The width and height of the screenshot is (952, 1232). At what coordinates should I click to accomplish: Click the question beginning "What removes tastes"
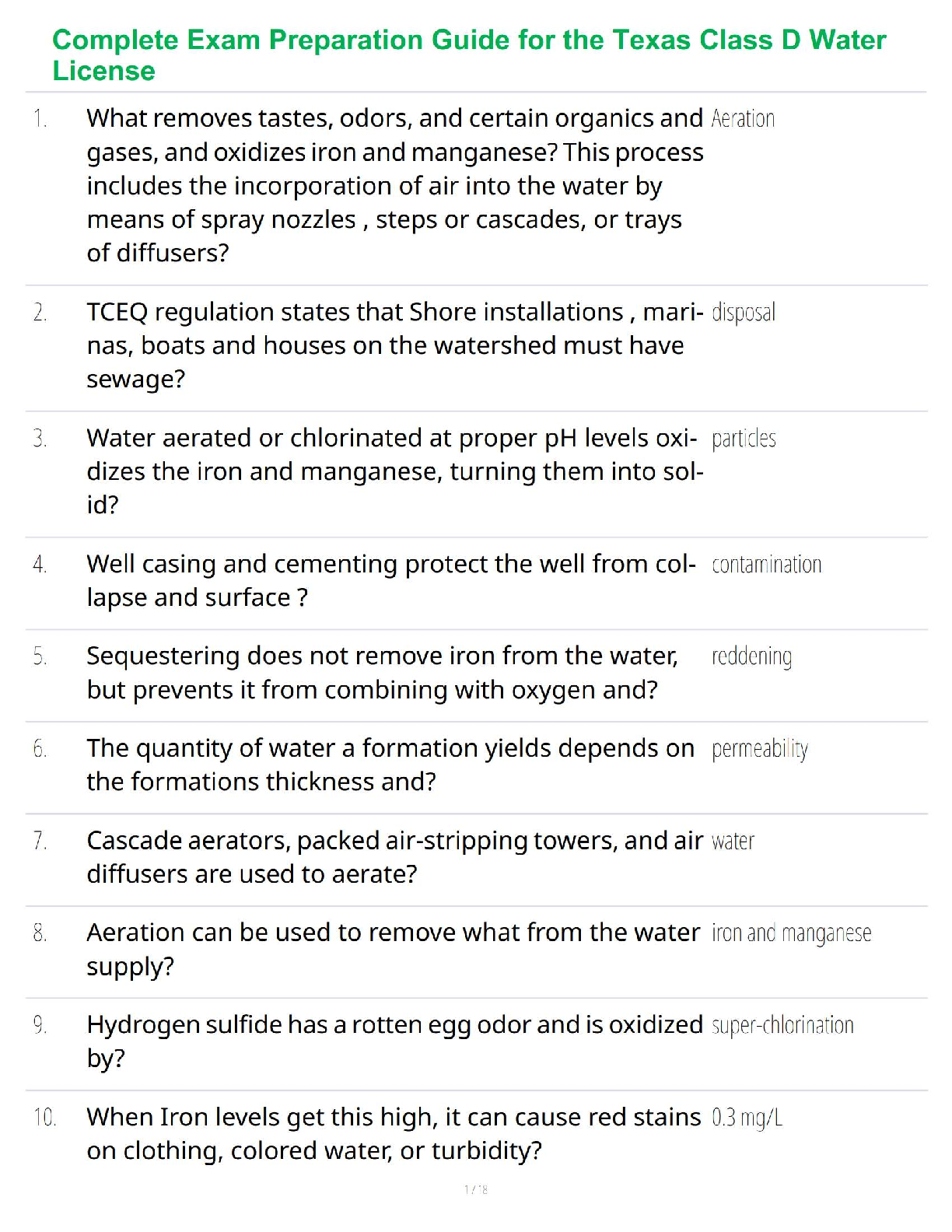click(x=394, y=185)
